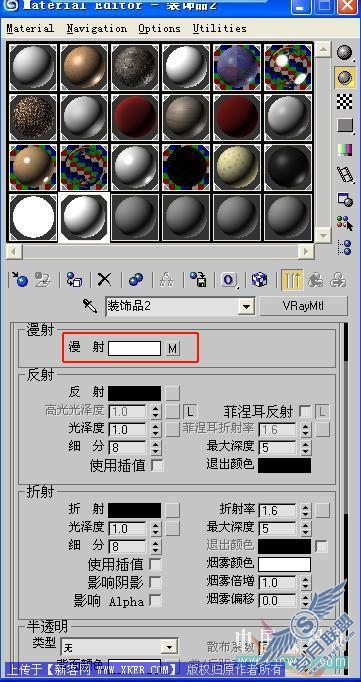Open the Utilities menu
Screen dimensions: 361x682
pyautogui.click(x=220, y=29)
